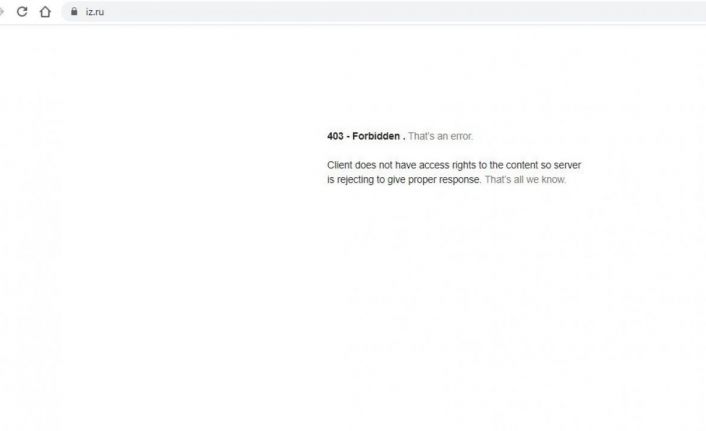Focus the empty address bar area

pyautogui.click(x=405, y=12)
